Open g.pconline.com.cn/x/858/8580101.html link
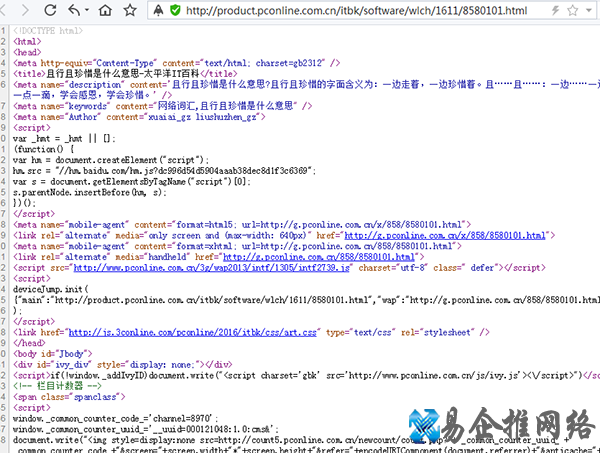600x453 pixels. (x=445, y=235)
